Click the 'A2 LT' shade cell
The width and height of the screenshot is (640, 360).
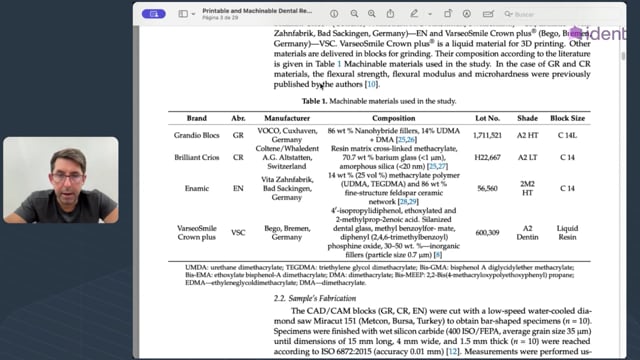[527, 157]
